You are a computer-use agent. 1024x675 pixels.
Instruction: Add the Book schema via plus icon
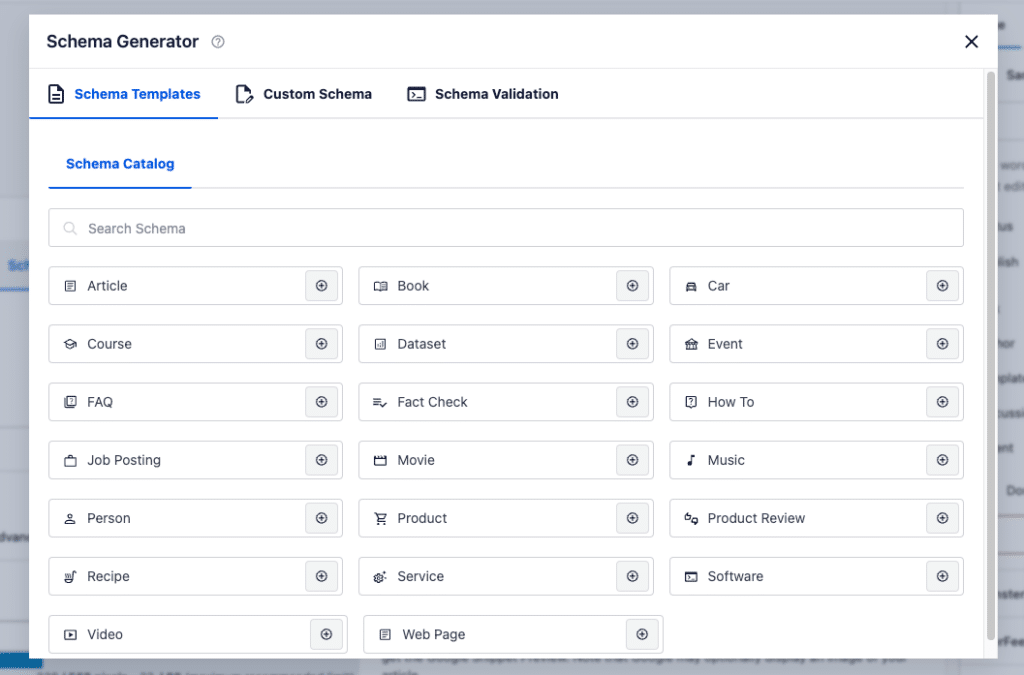(x=632, y=286)
